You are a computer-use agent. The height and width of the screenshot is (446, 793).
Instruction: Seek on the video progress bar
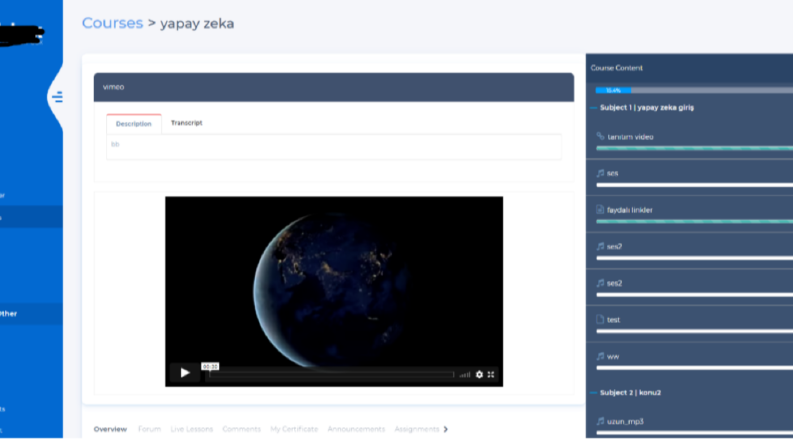pos(331,375)
